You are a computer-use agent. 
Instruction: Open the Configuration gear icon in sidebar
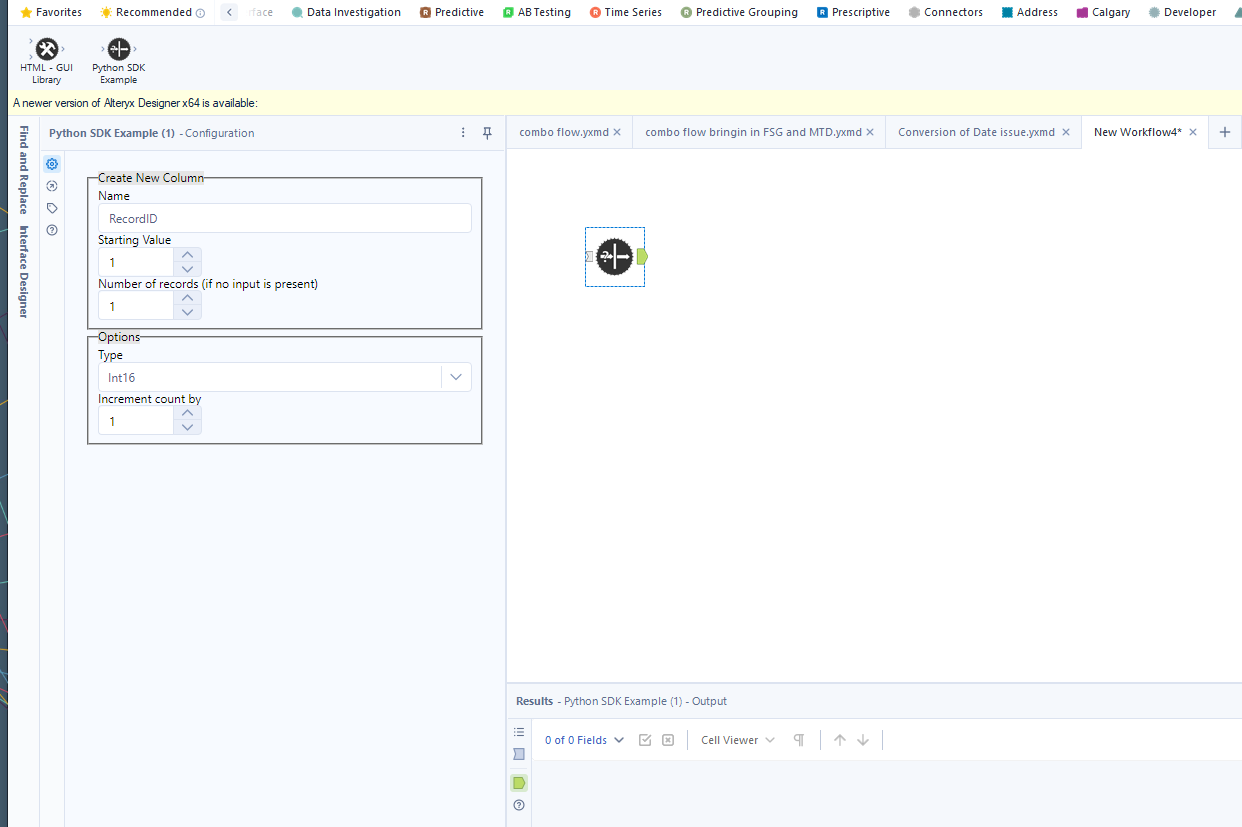(52, 163)
